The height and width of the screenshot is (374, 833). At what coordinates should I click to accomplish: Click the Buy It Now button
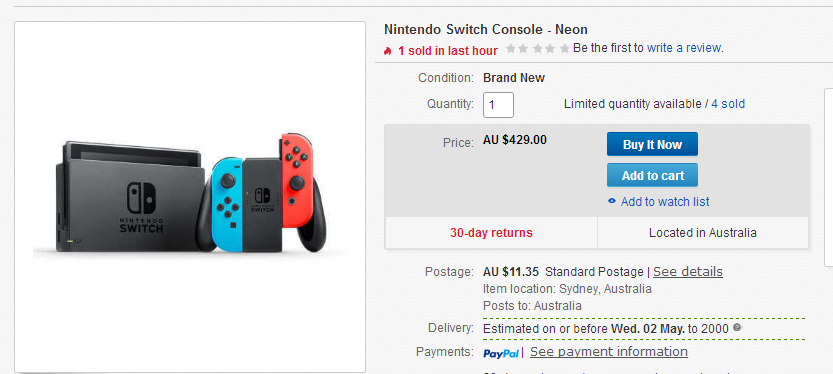coord(652,144)
